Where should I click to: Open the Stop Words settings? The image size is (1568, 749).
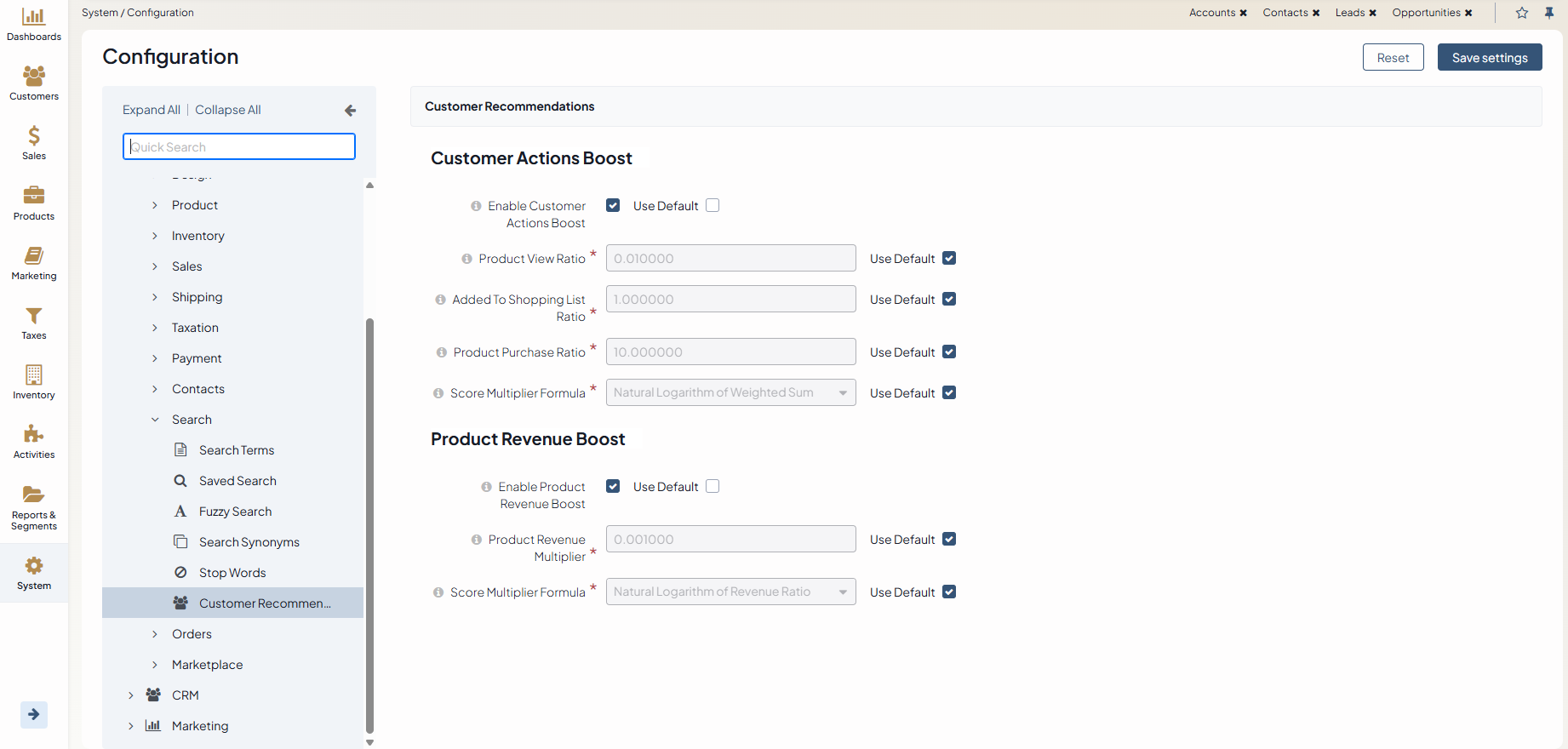(x=232, y=573)
